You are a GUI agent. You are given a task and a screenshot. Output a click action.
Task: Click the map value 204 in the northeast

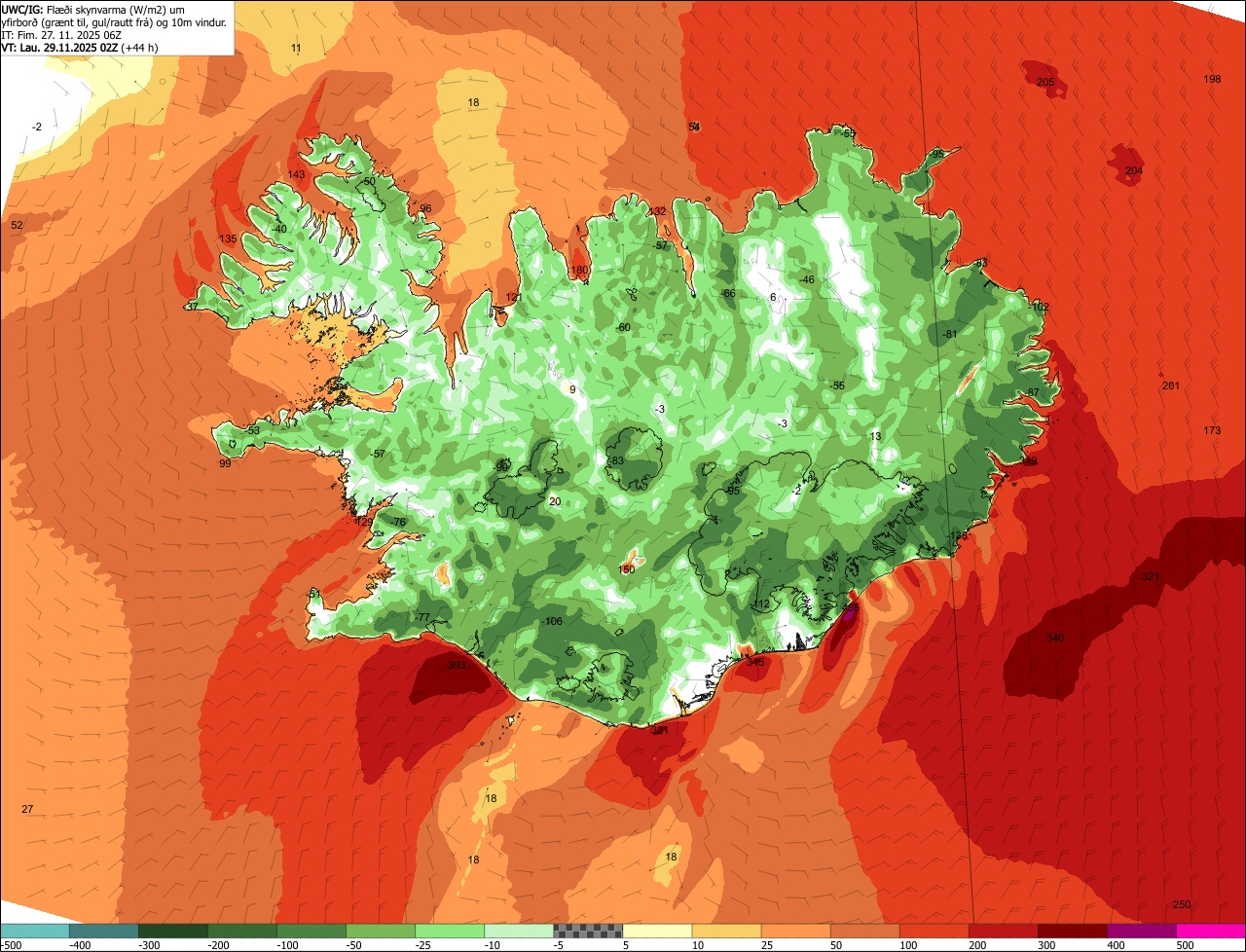point(1134,171)
